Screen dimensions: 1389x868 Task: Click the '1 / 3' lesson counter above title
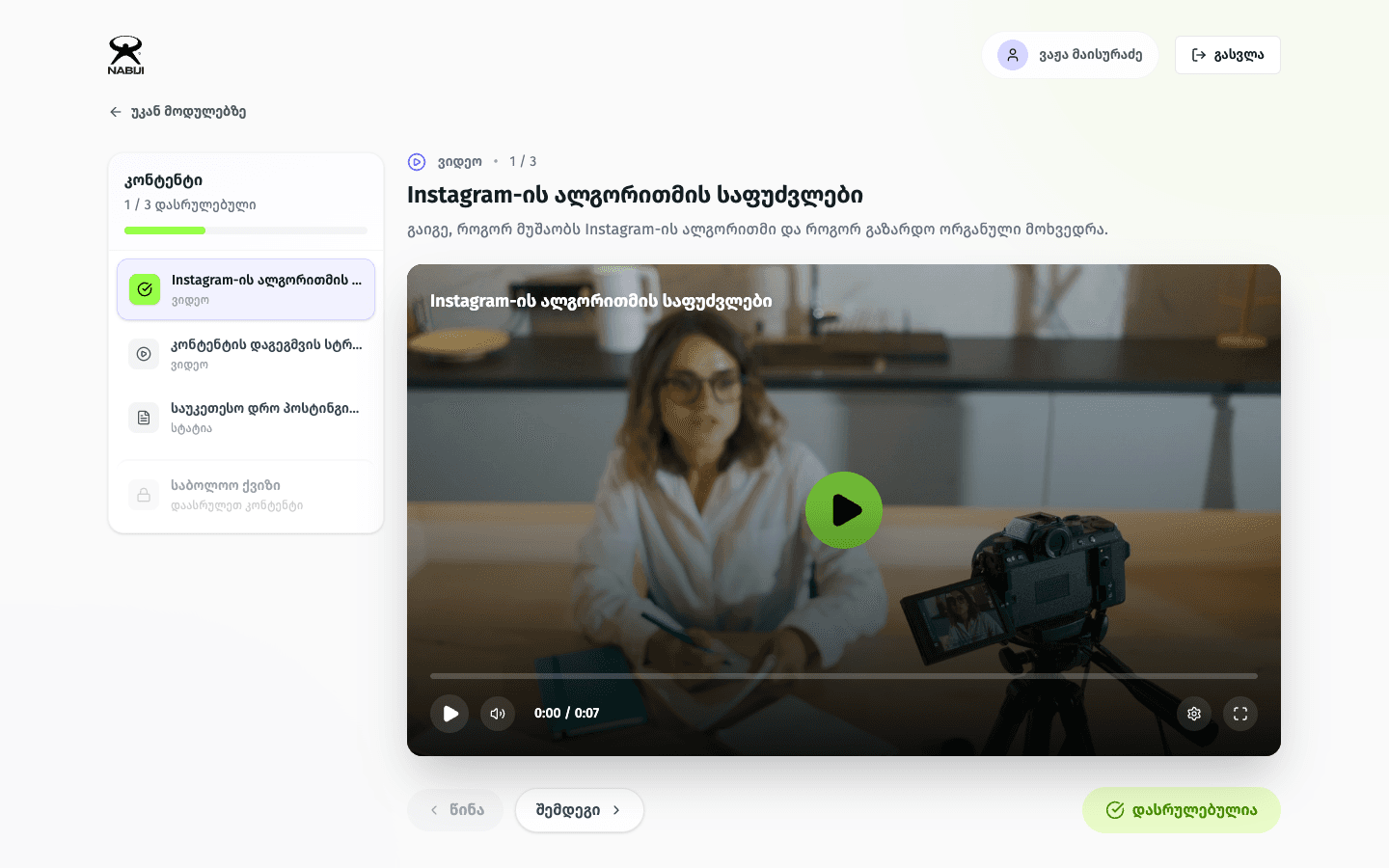pyautogui.click(x=523, y=162)
